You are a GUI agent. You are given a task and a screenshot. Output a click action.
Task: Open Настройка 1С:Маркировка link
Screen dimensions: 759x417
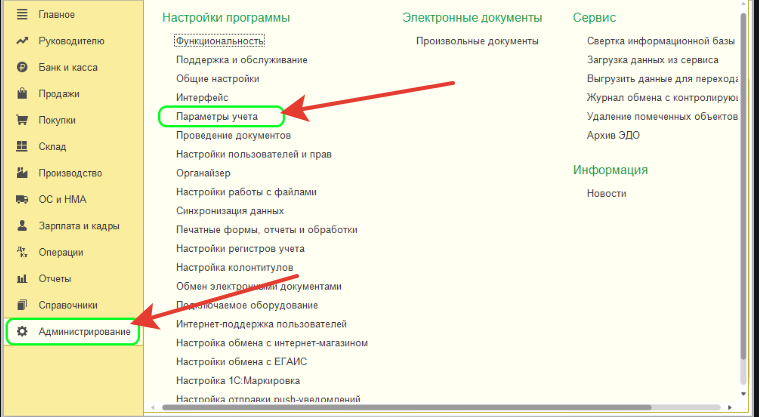(x=238, y=381)
